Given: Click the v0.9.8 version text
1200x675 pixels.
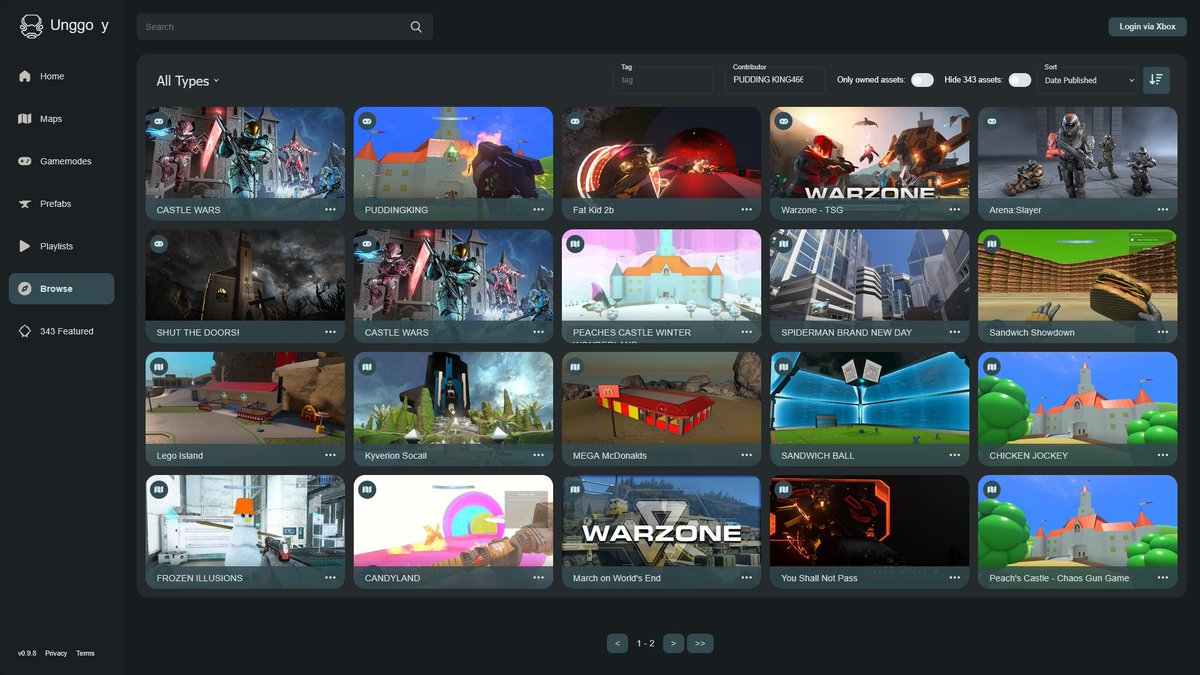Looking at the screenshot, I should click(x=27, y=653).
